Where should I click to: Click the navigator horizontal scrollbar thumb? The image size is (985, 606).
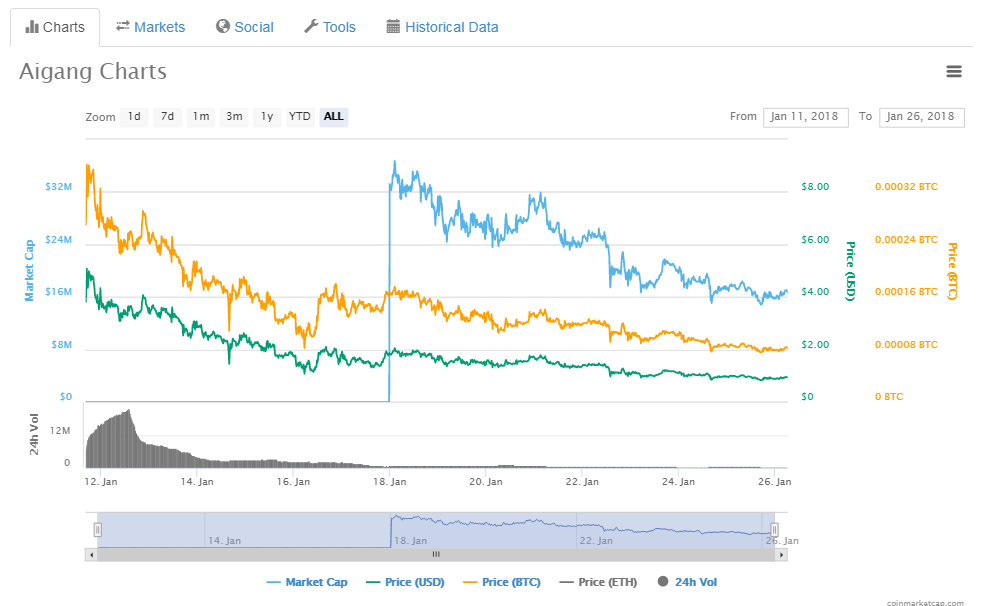click(436, 554)
